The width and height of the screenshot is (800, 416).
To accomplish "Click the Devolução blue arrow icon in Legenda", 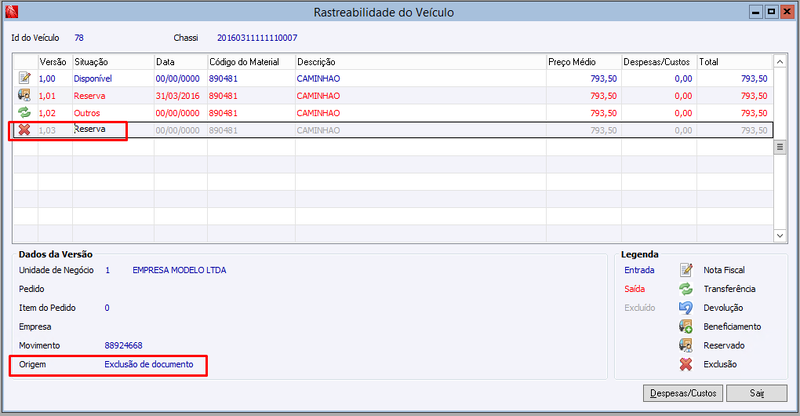I will point(686,307).
